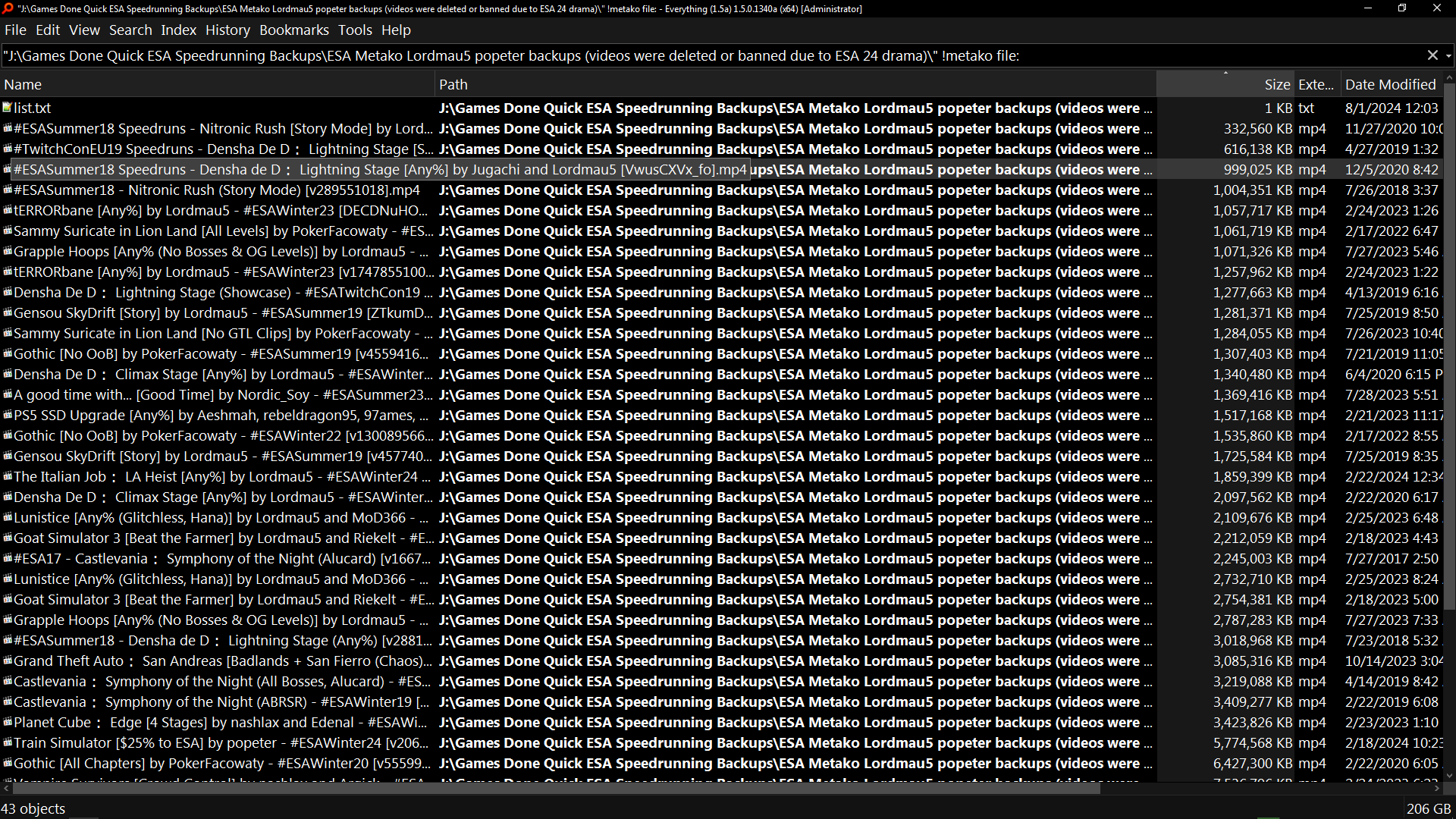Screen dimensions: 1456x819
Task: Click icon of #ESA17 Castlevania (Alucard) file
Action: coord(8,558)
